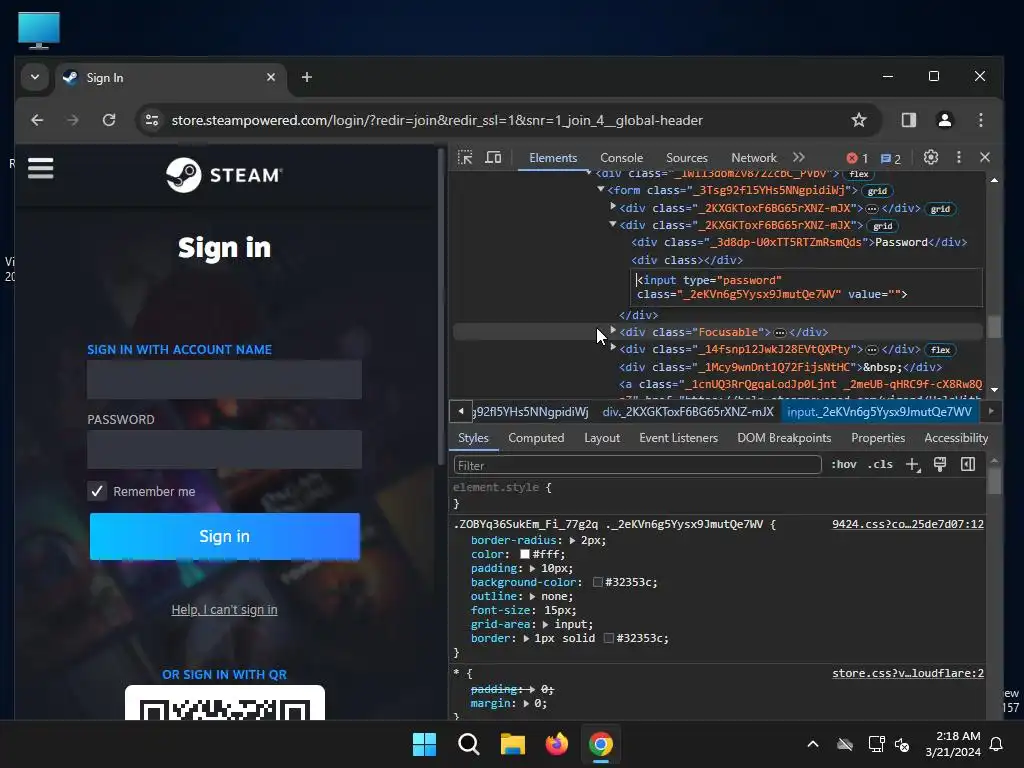Open Windows Start menu
The height and width of the screenshot is (768, 1024).
coord(424,744)
